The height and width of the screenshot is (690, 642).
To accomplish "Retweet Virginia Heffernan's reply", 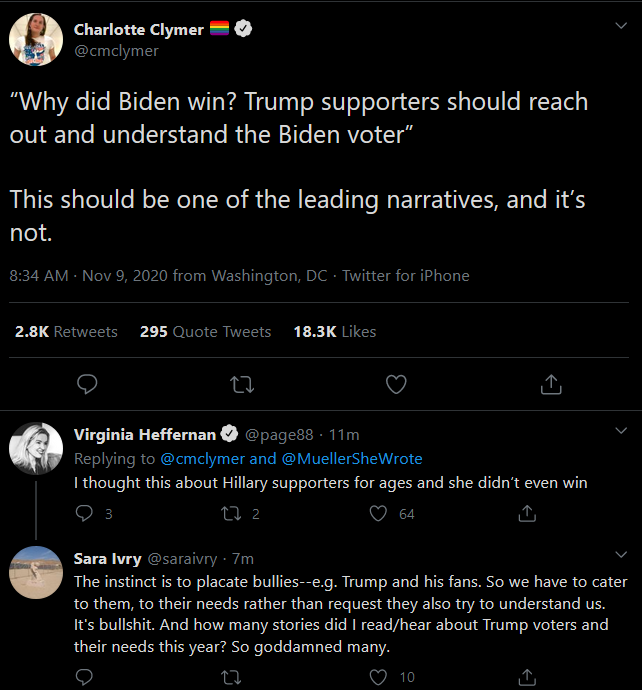I will [231, 514].
